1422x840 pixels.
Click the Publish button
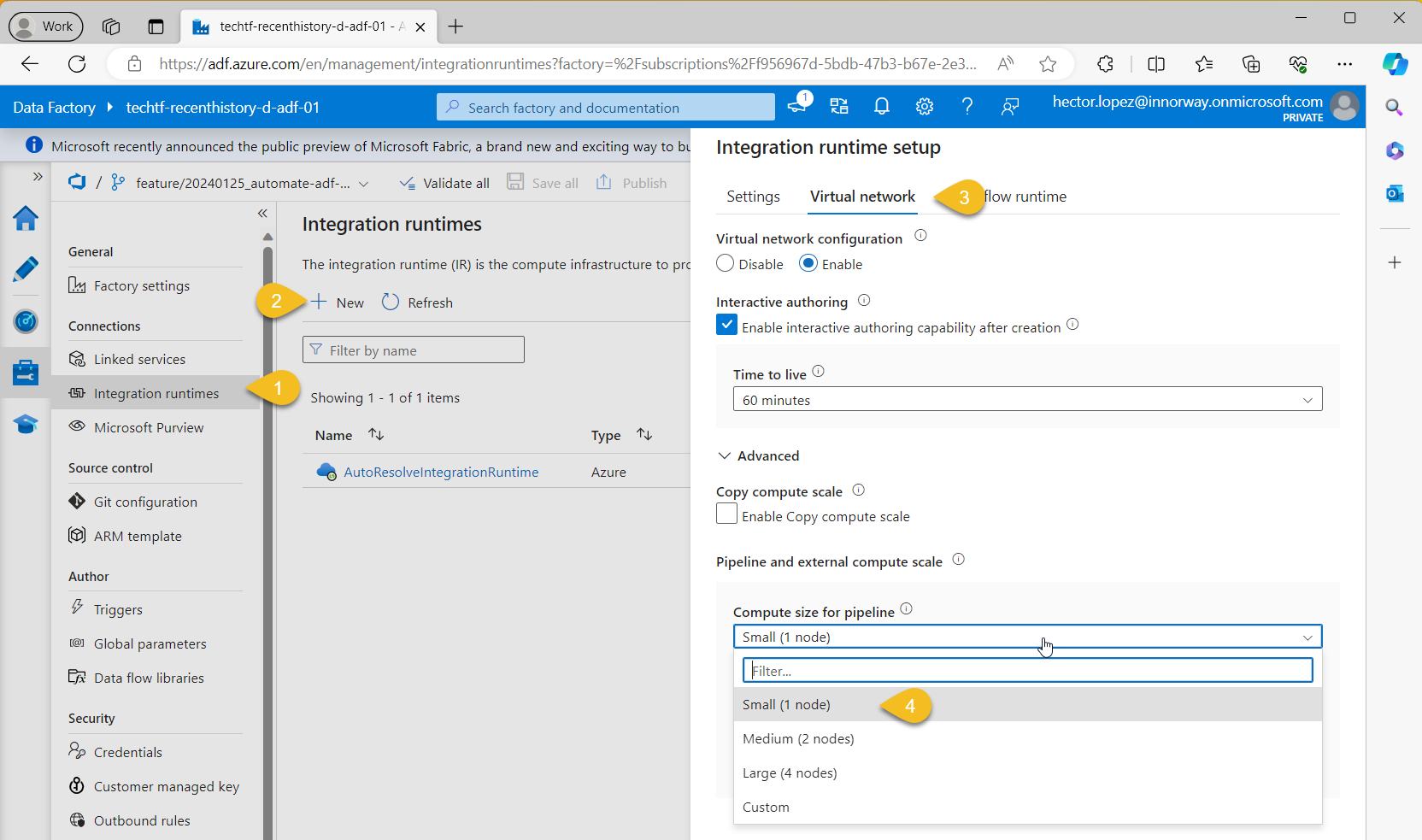click(632, 183)
